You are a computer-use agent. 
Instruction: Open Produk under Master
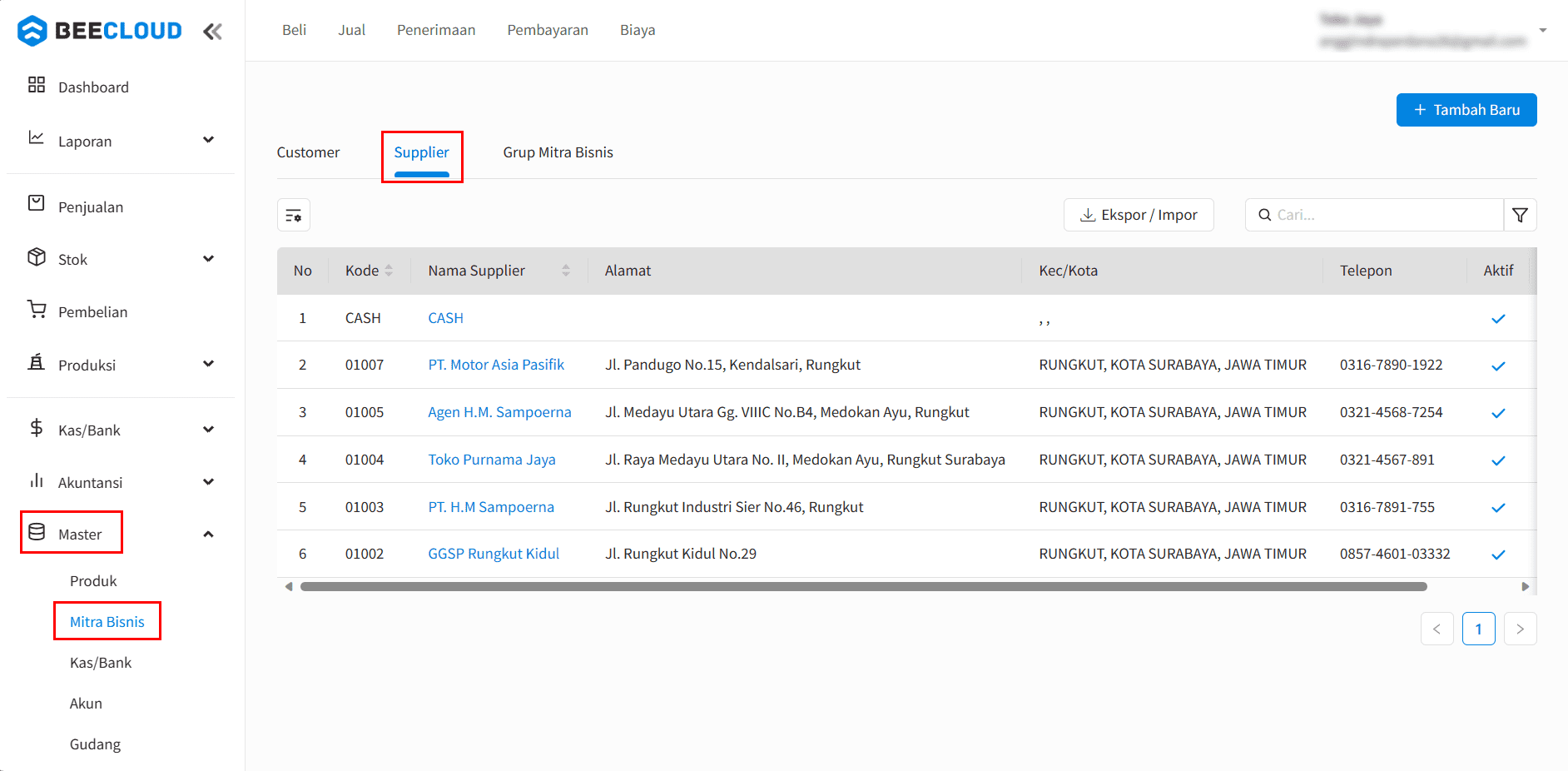[x=93, y=581]
